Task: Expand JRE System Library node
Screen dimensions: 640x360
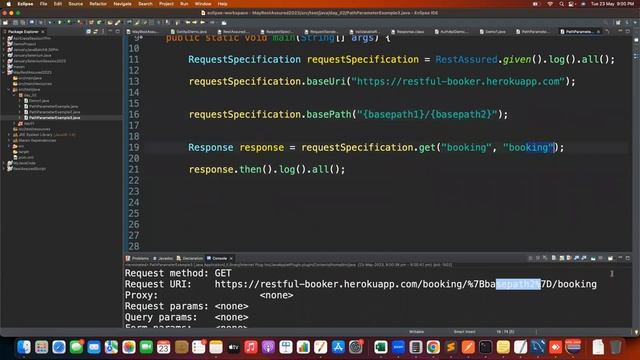Action: (9, 134)
